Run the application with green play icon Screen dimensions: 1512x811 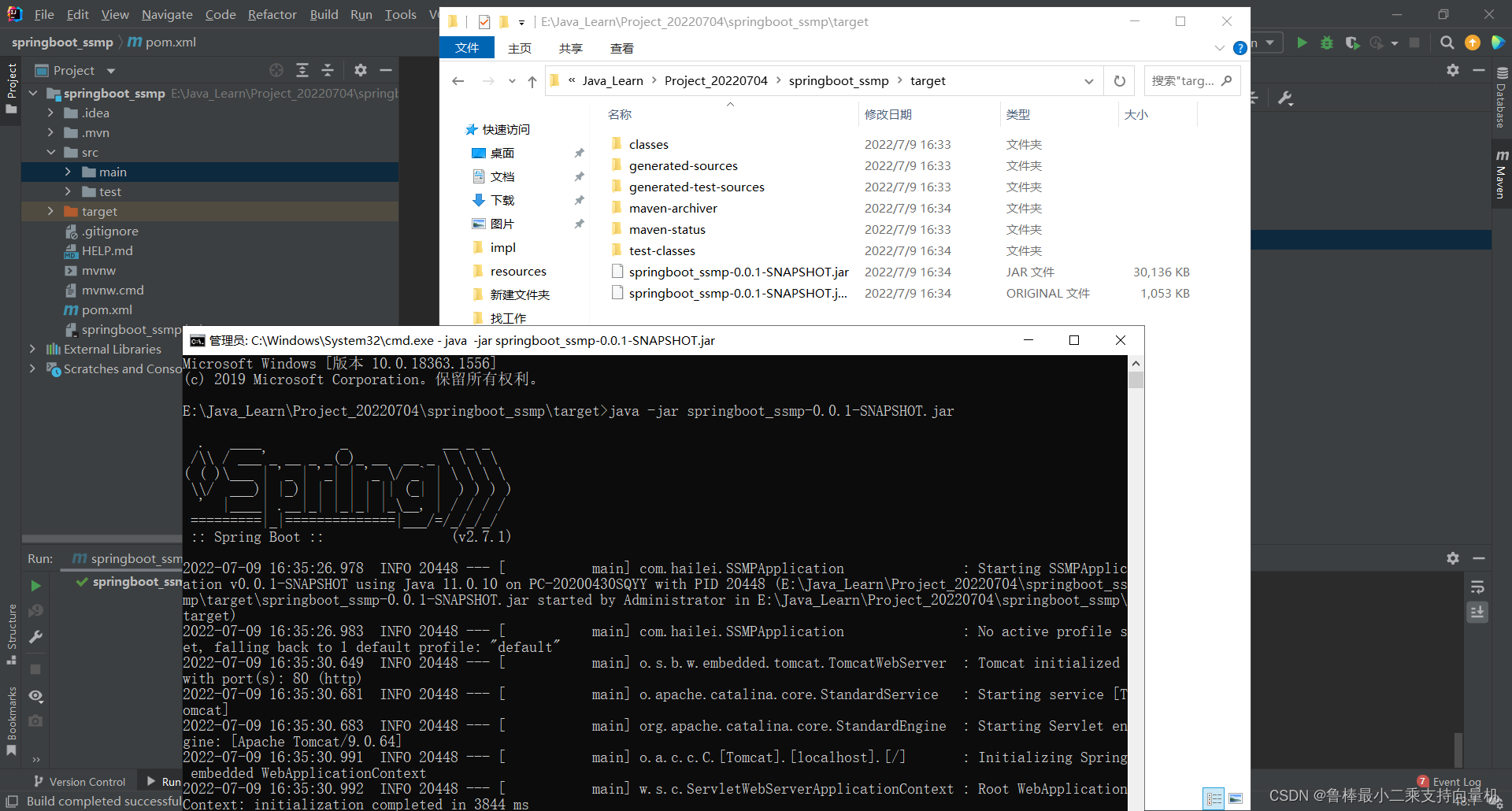(x=1302, y=43)
